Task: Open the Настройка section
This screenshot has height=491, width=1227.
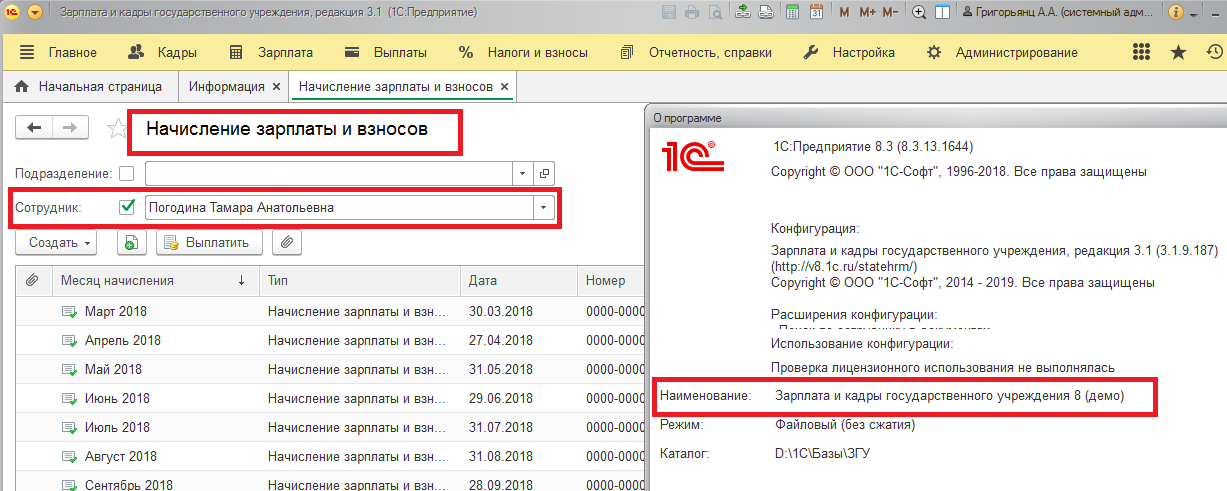Action: pyautogui.click(x=851, y=52)
